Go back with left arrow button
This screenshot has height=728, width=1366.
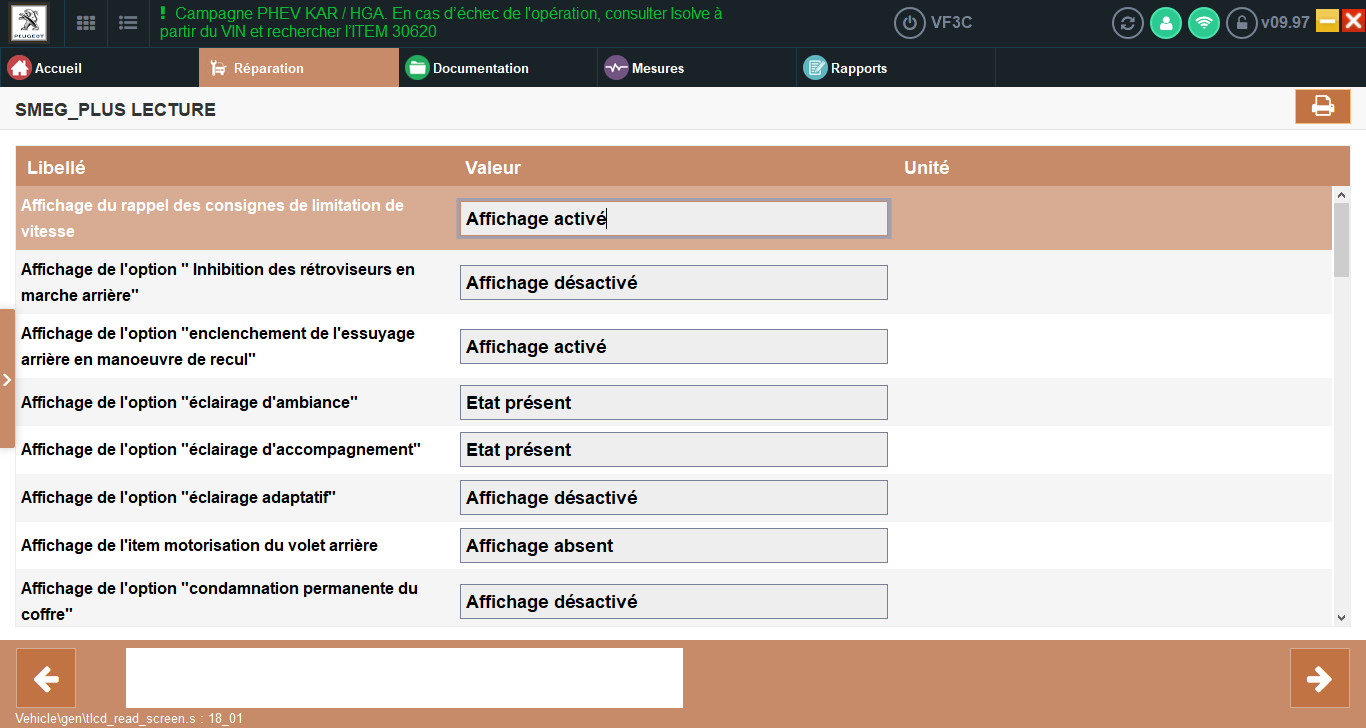pyautogui.click(x=46, y=678)
